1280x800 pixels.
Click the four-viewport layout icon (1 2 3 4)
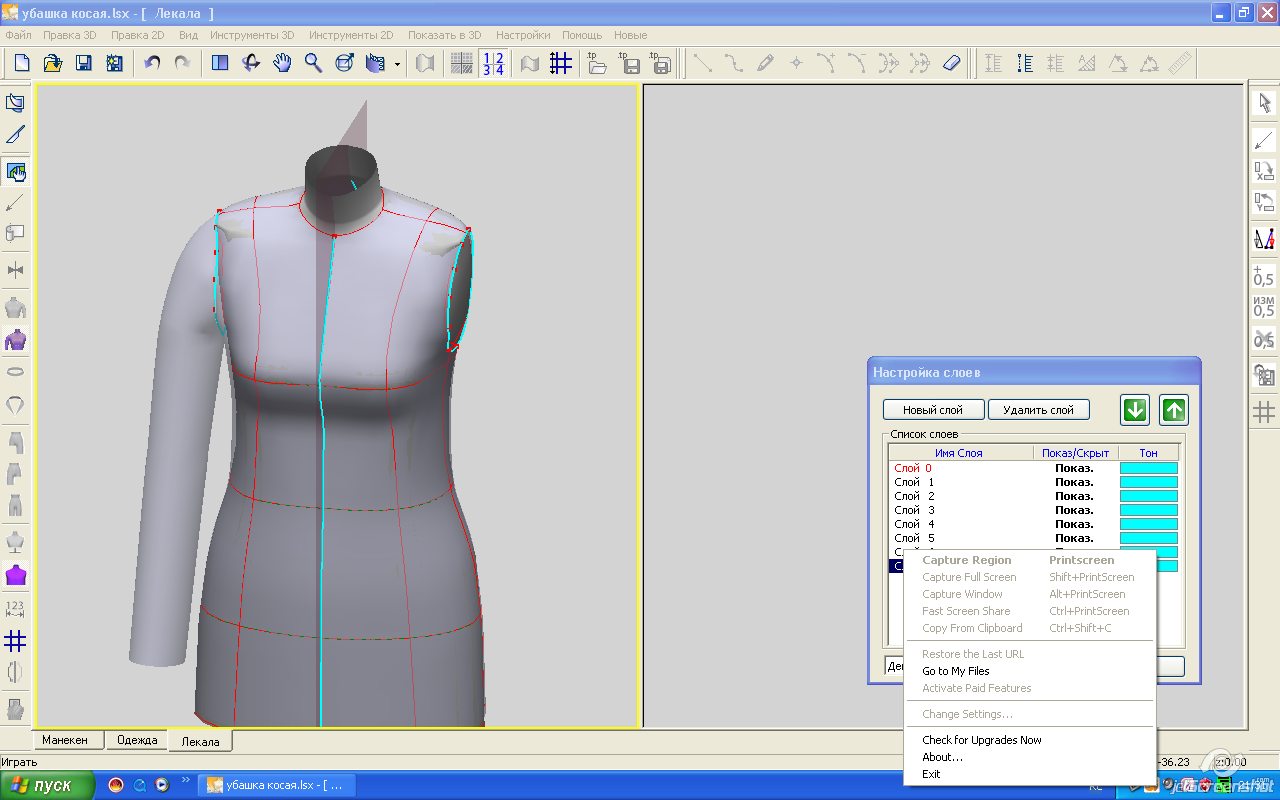click(493, 63)
